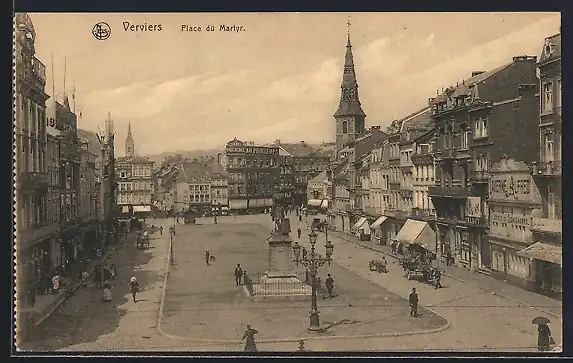Screen dimensions: 573x363
Task: Click the person holding an umbrella
Action: [543, 333]
